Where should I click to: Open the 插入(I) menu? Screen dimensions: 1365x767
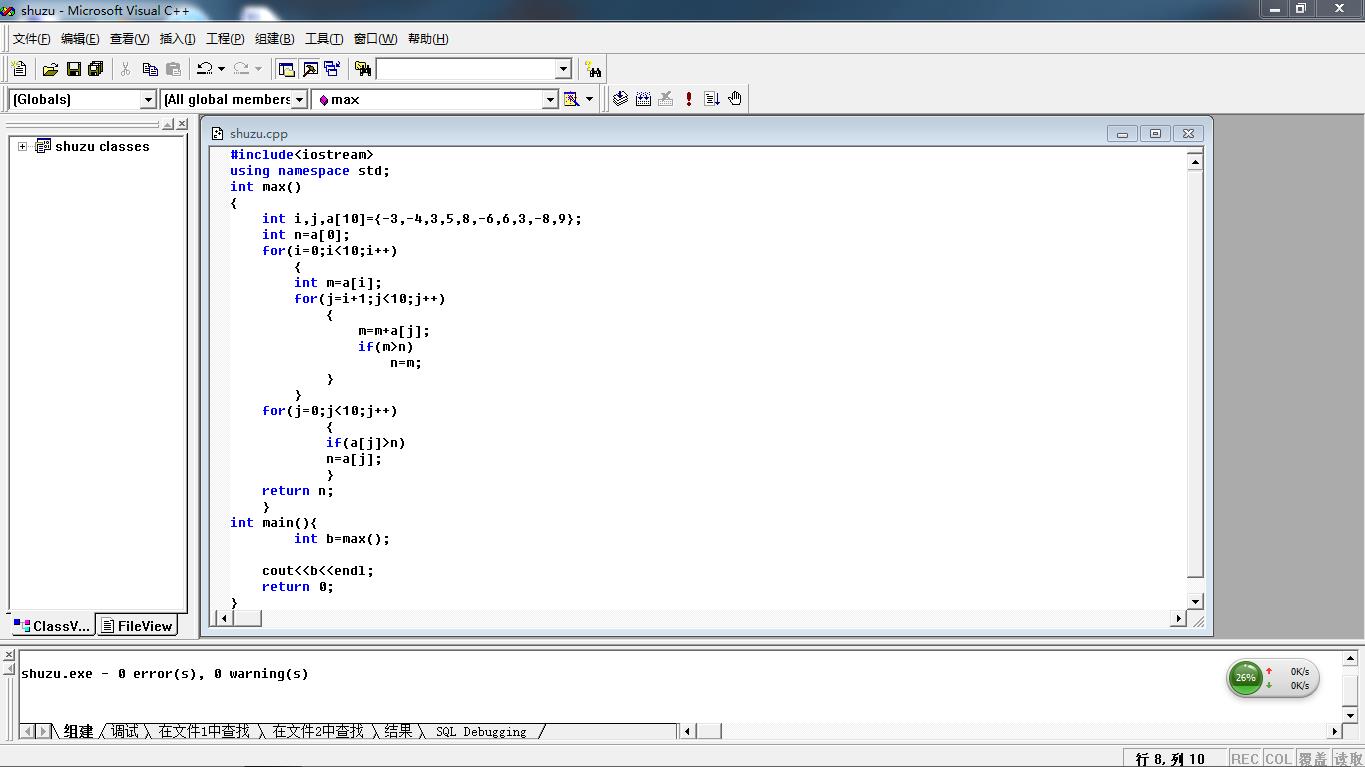[178, 39]
